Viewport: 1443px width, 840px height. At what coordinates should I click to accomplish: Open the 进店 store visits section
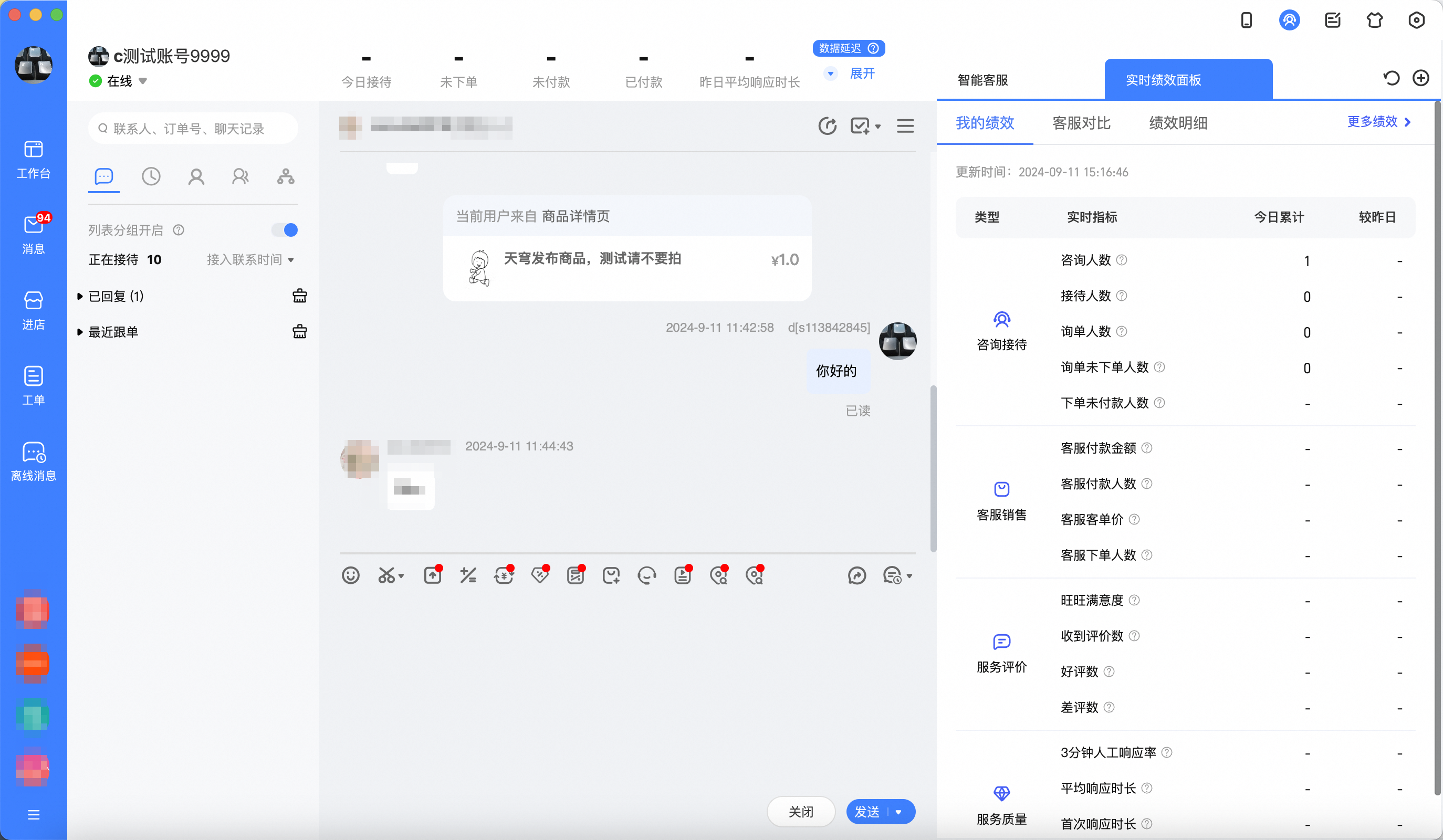(33, 310)
